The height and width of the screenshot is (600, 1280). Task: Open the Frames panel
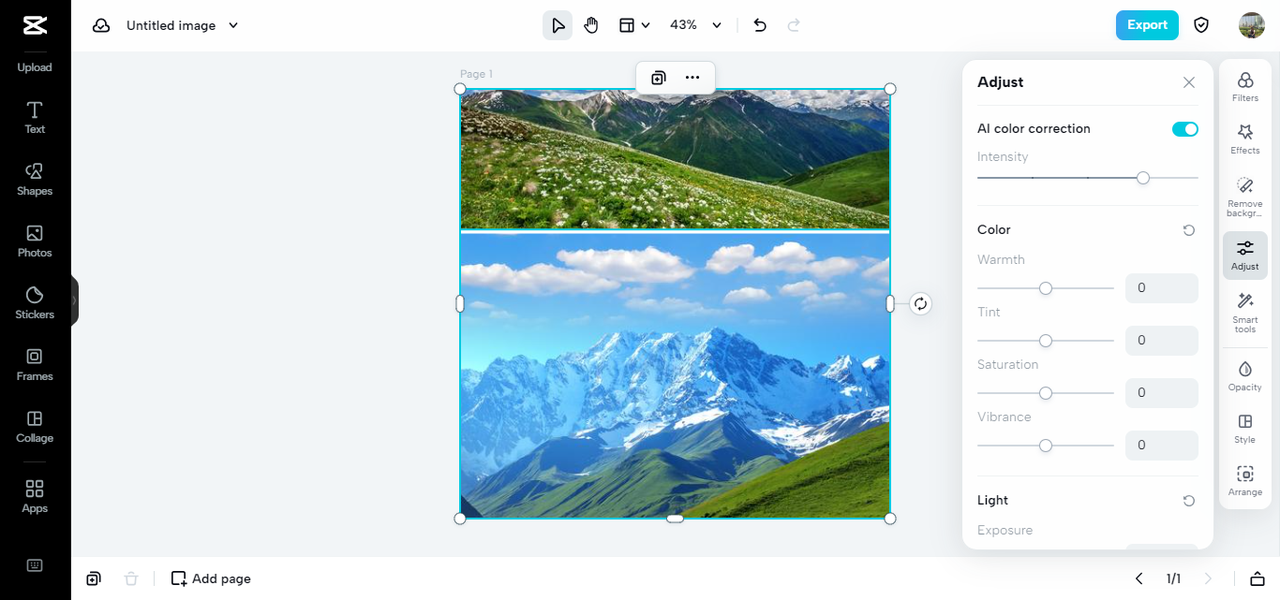click(35, 365)
